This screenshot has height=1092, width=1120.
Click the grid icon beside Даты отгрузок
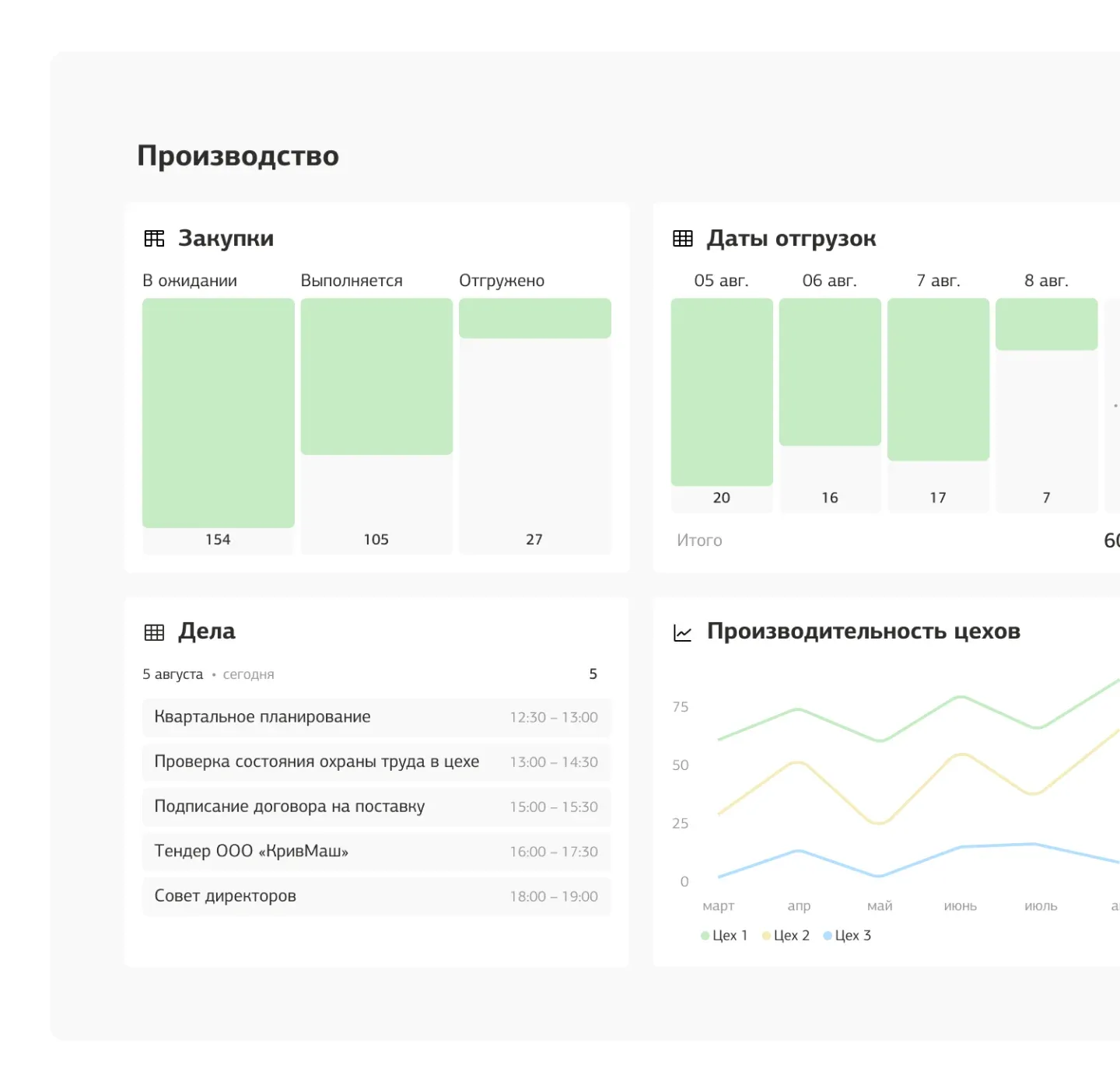(x=682, y=239)
